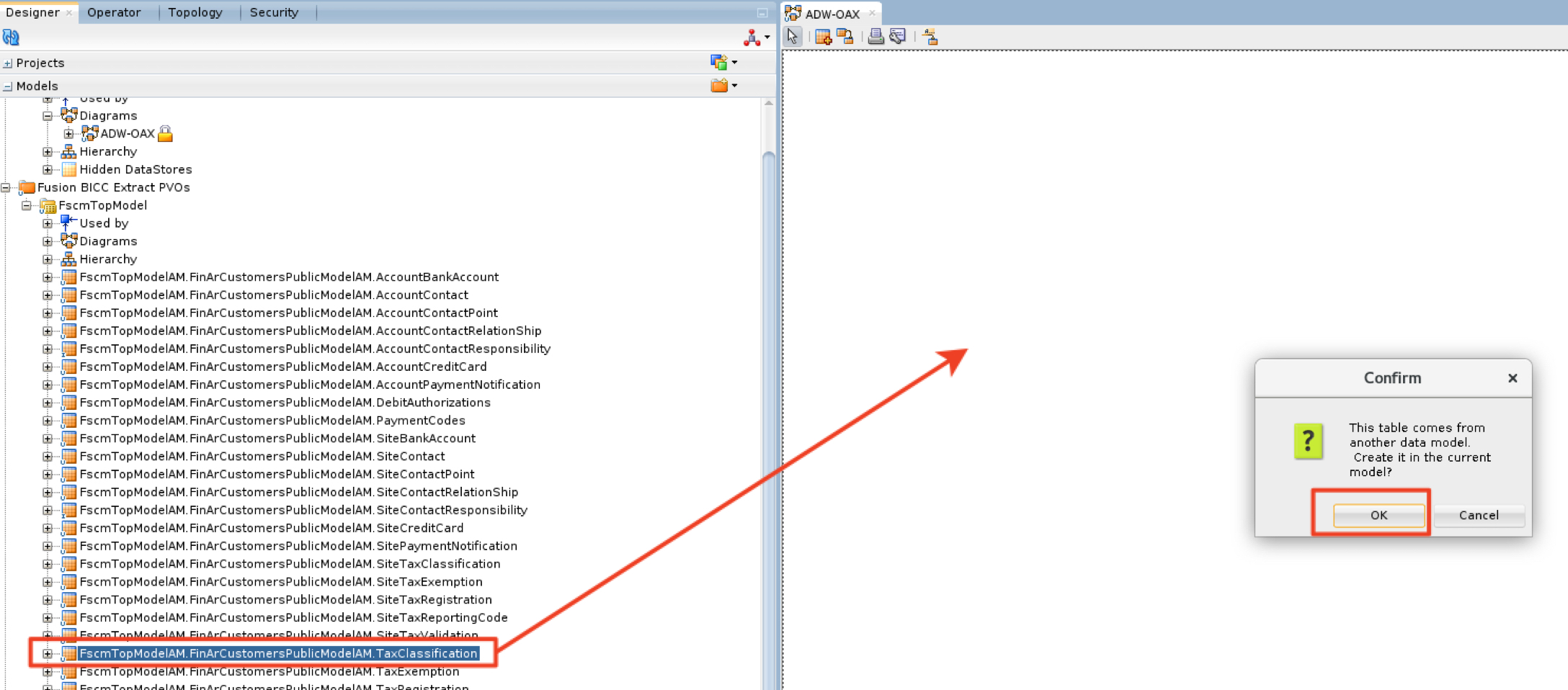
Task: Open the dropdown arrow in the Models header
Action: pos(734,86)
